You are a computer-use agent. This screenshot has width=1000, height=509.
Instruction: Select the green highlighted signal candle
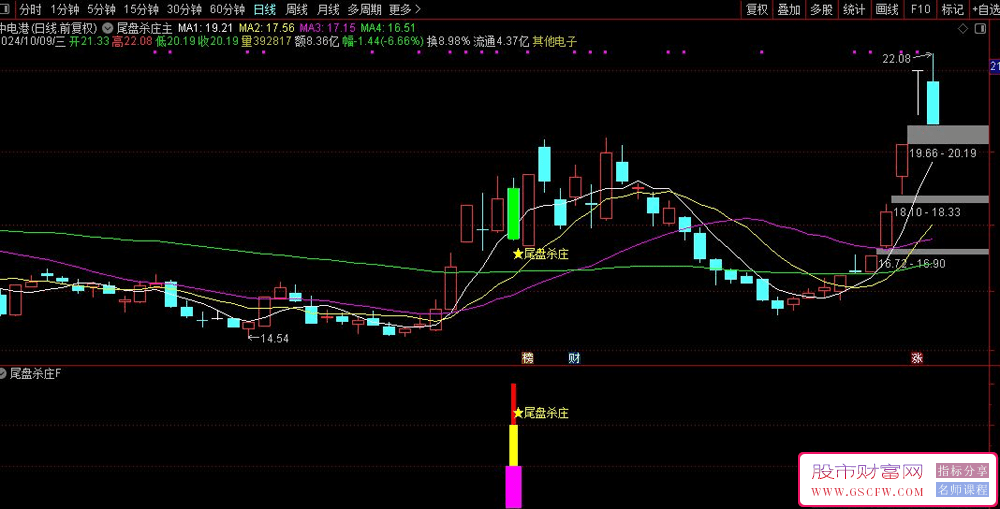(513, 214)
